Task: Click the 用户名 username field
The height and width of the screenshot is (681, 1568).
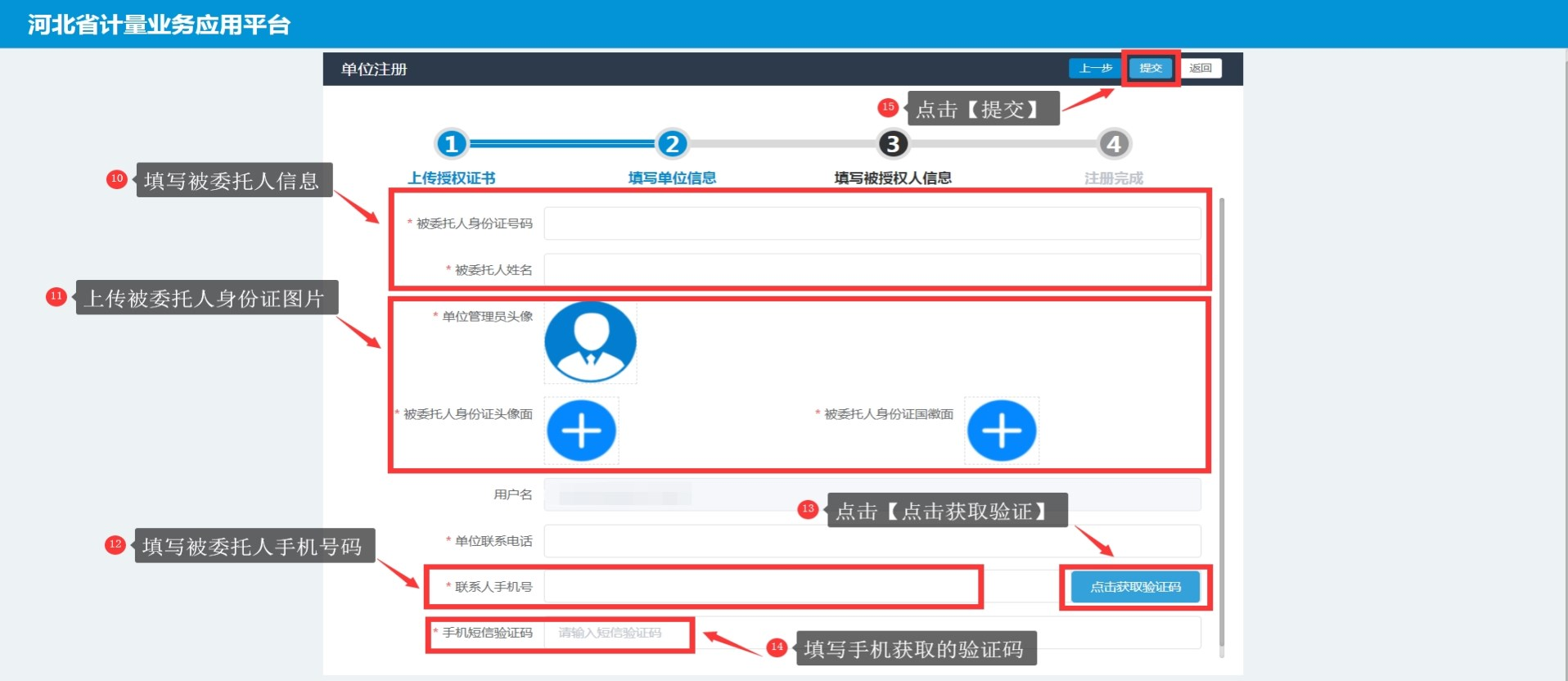Action: pos(872,494)
